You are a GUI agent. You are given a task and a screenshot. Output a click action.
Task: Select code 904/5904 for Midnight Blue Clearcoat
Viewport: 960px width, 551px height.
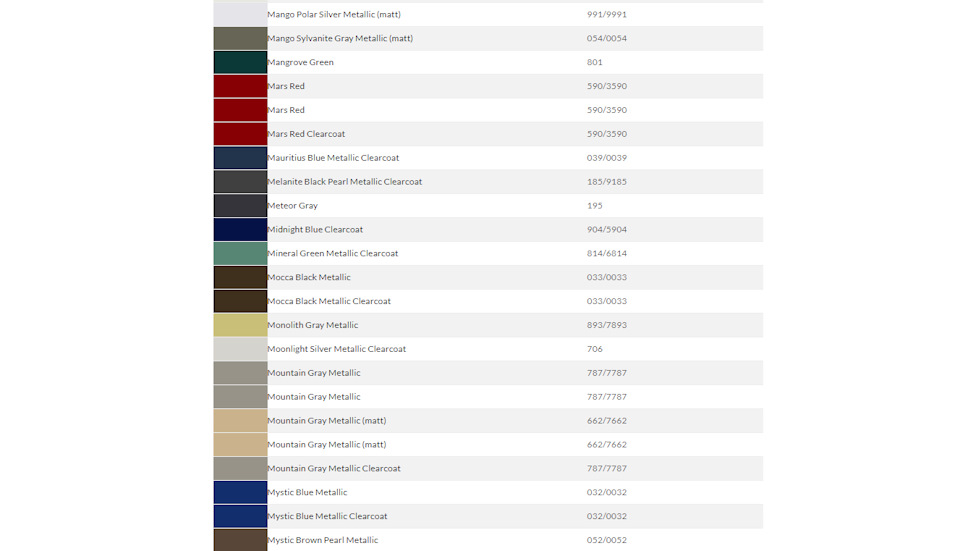[607, 229]
